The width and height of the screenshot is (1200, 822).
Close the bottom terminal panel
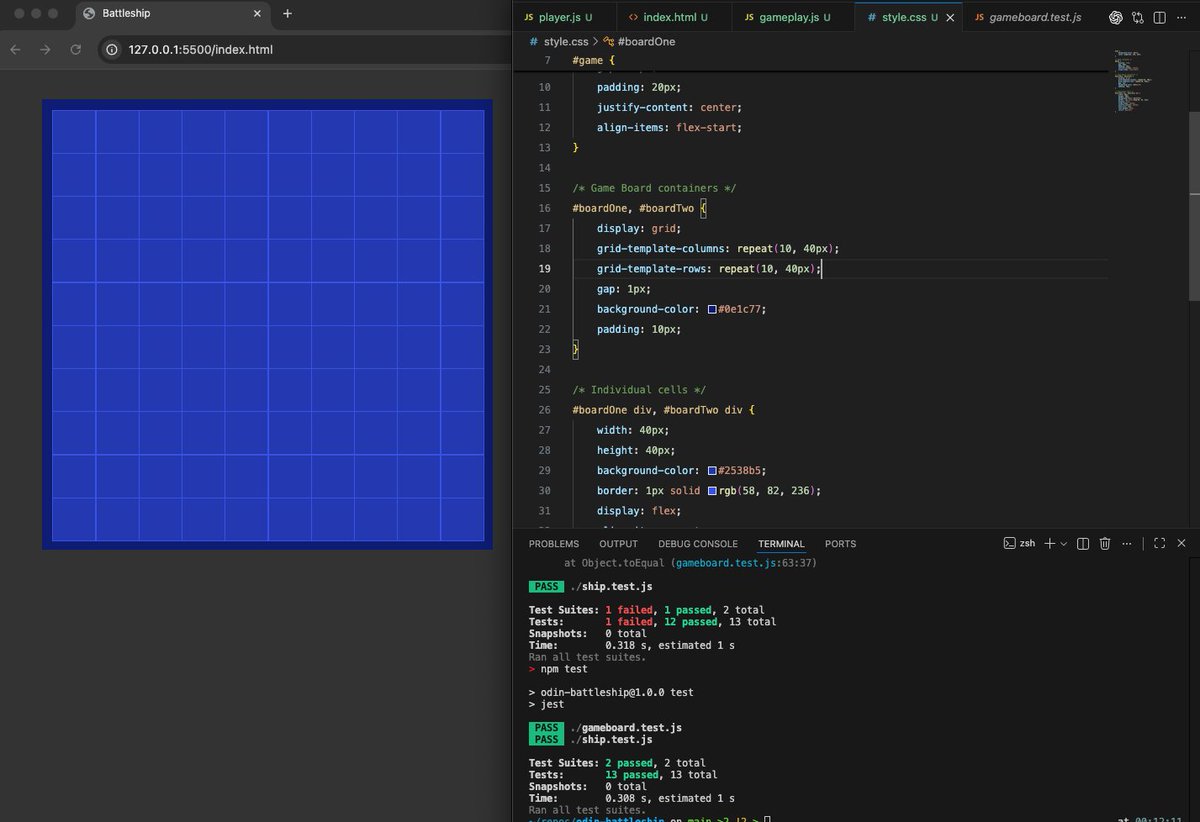coord(1181,543)
